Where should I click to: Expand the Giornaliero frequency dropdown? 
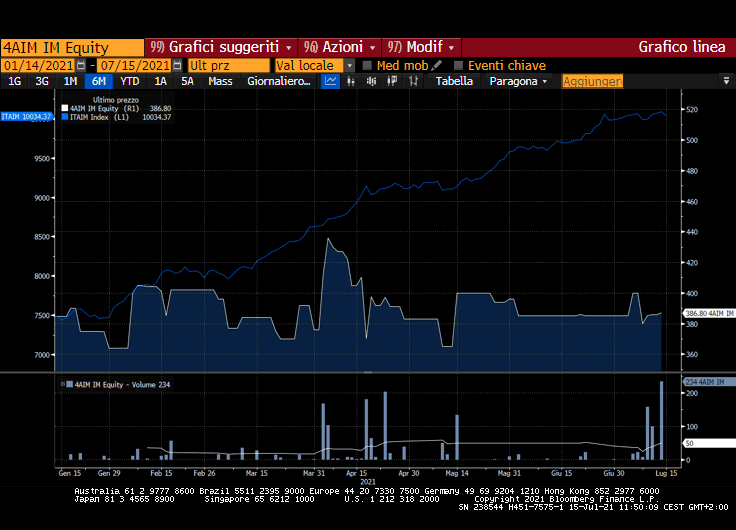(280, 81)
